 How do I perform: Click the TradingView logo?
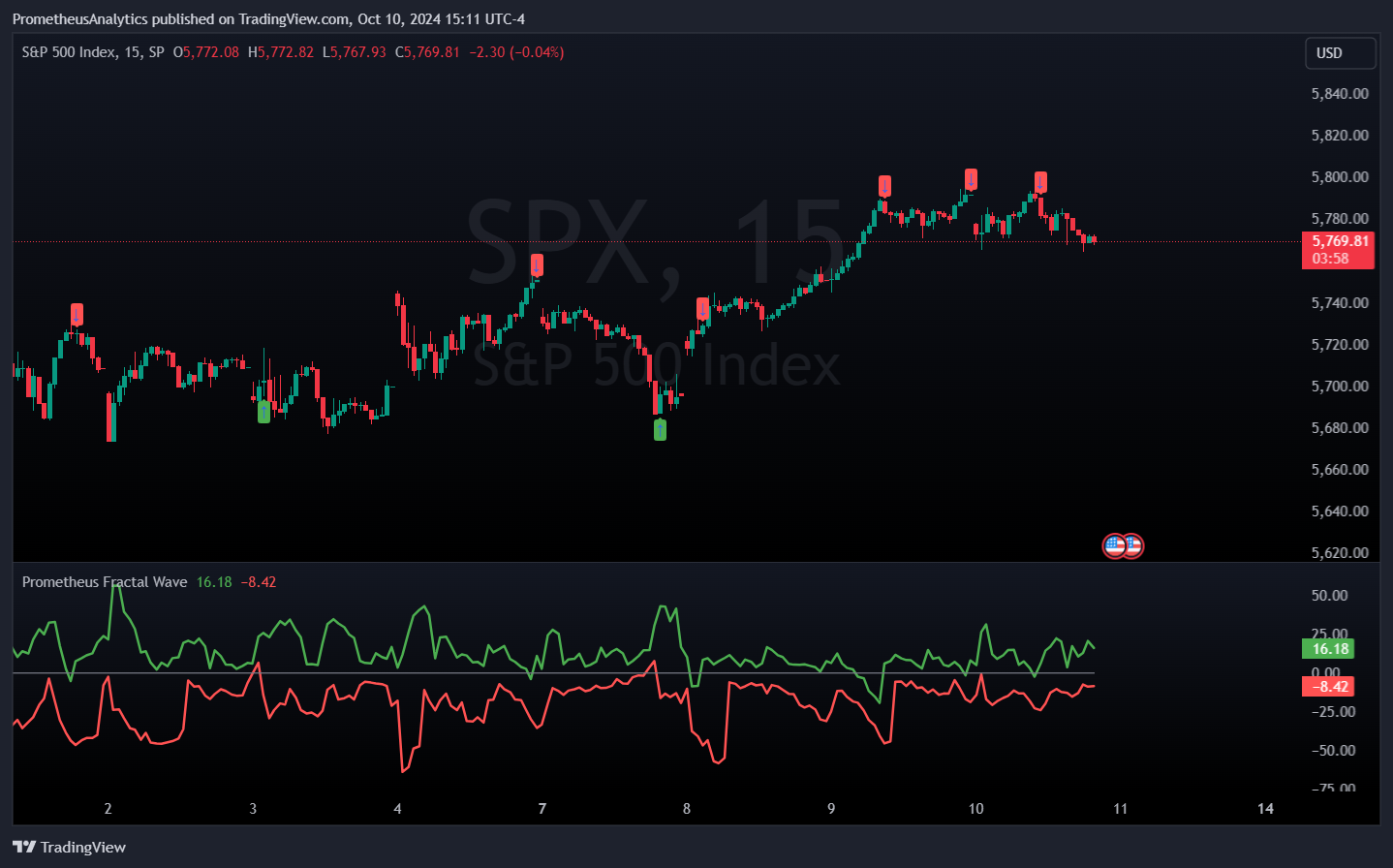[x=69, y=847]
